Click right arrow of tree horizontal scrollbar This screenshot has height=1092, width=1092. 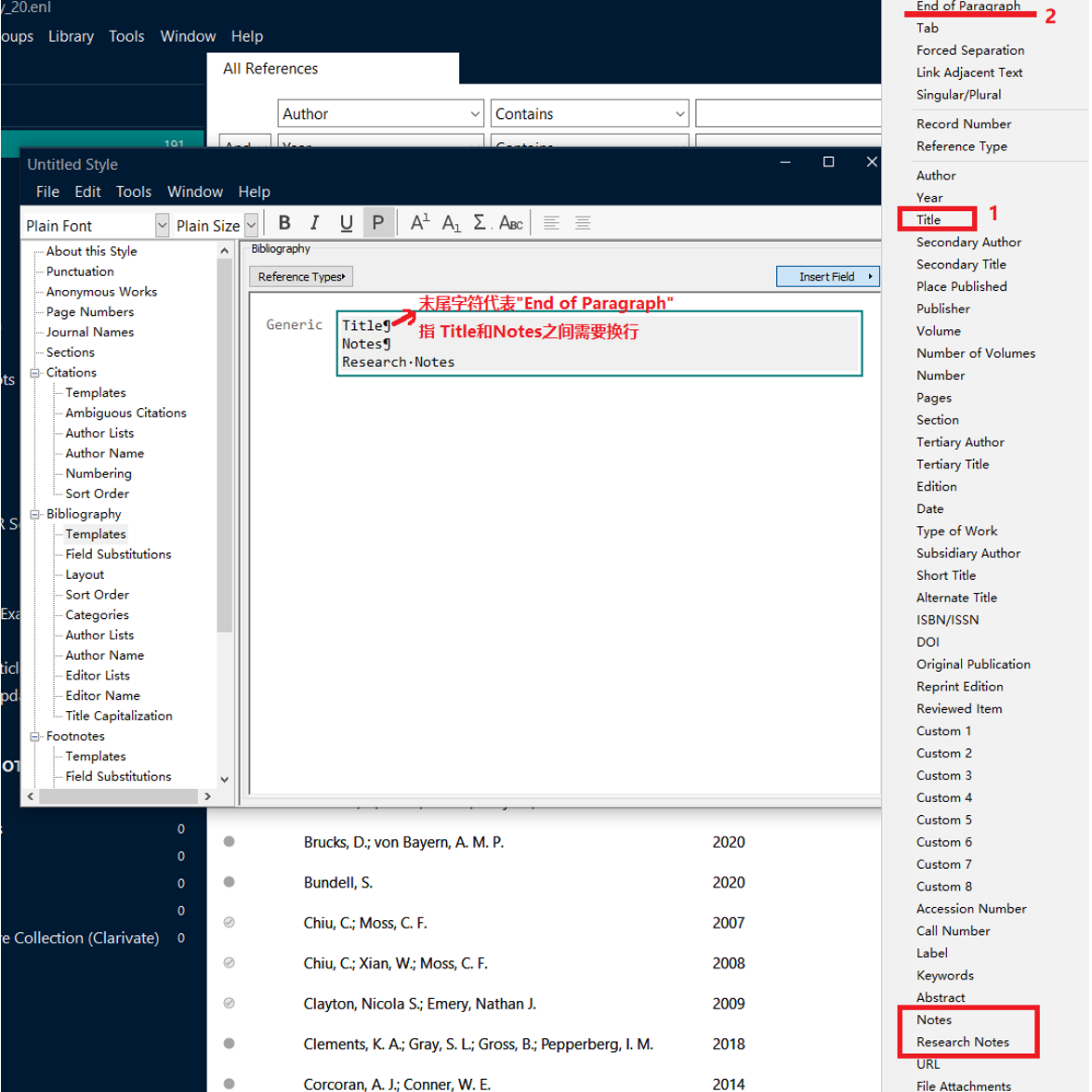coord(207,796)
